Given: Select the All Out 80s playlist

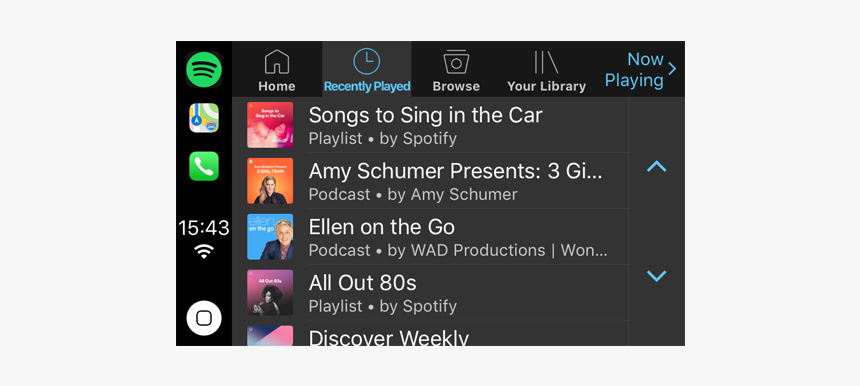Looking at the screenshot, I should tap(431, 293).
